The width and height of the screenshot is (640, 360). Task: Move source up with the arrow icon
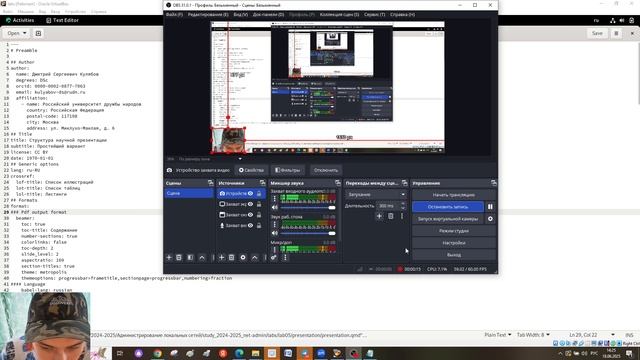tap(255, 258)
